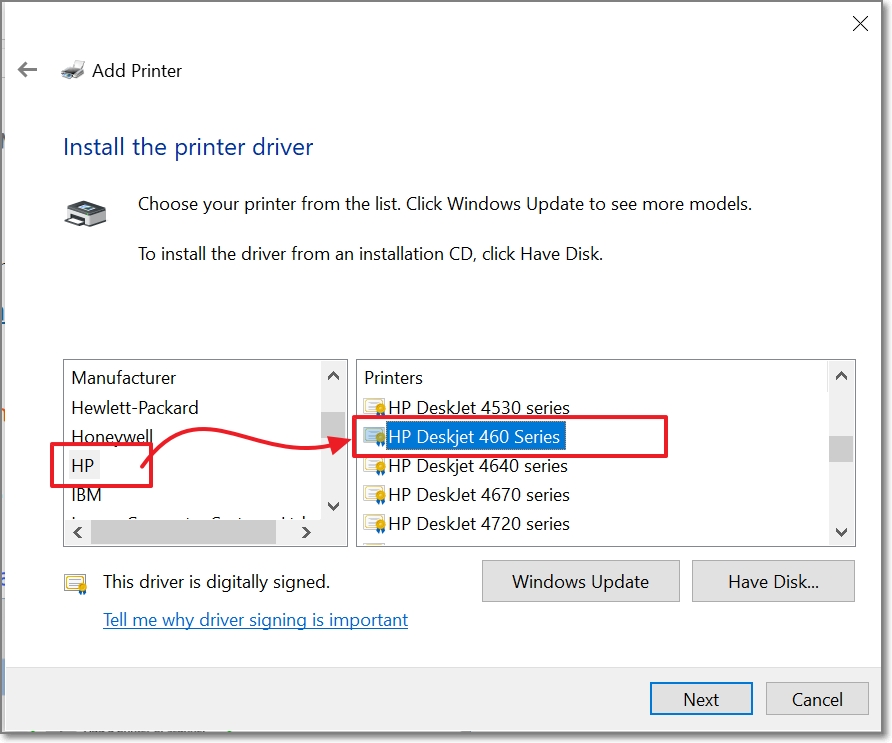Select HP DeskJet 4530 series printer
Viewport: 892px width, 743px height.
point(478,407)
